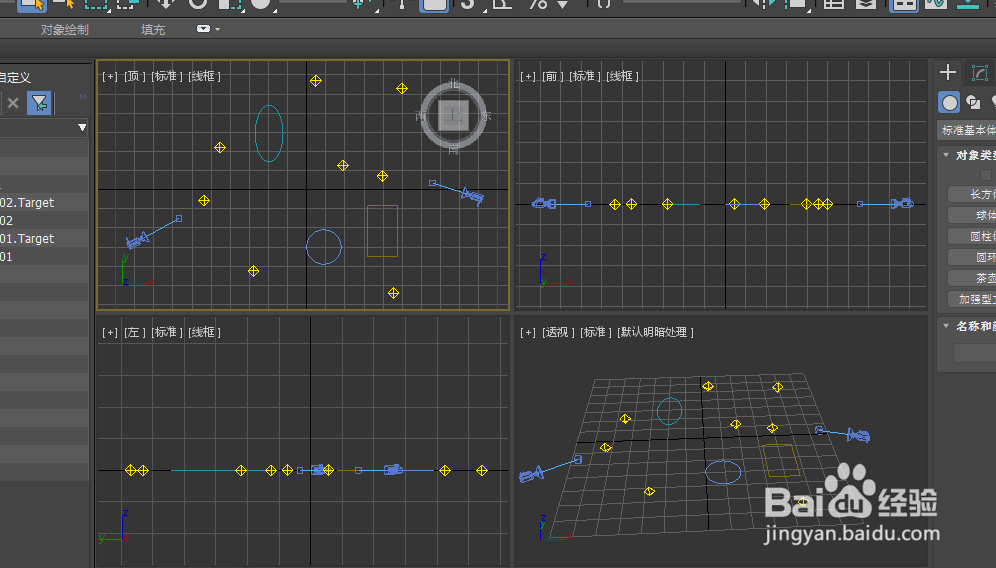Open the Layer Explorer icon
The height and width of the screenshot is (568, 996).
(866, 4)
